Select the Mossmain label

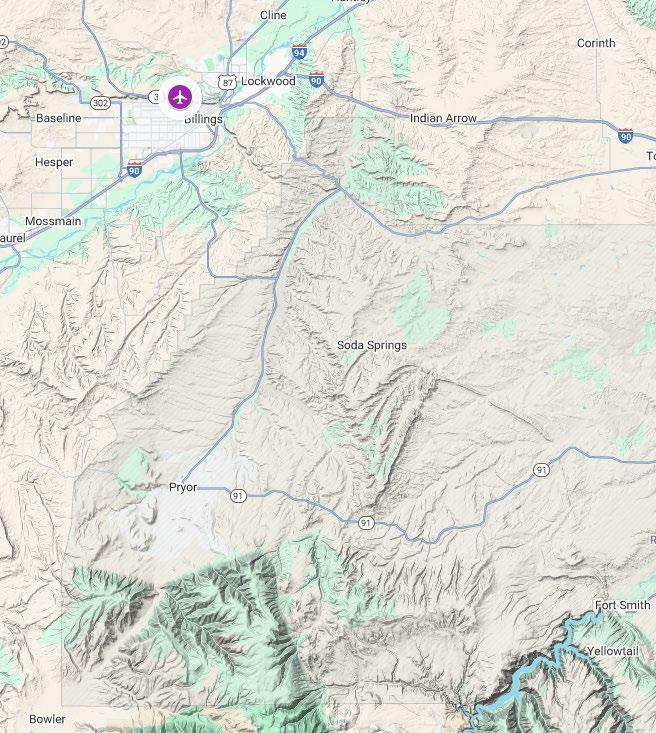(x=53, y=221)
